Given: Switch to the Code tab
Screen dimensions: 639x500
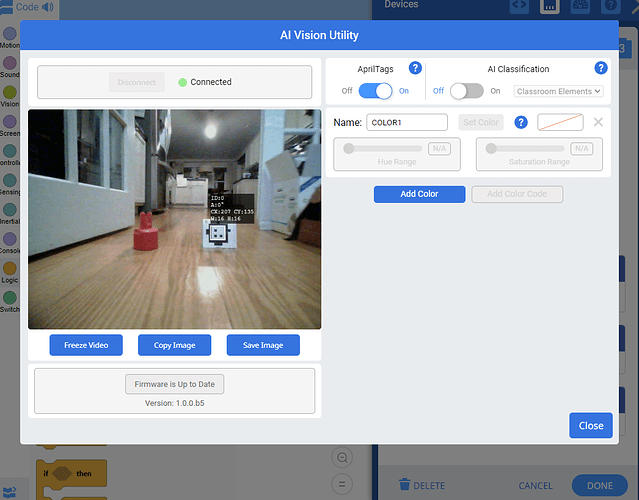Looking at the screenshot, I should [x=27, y=7].
